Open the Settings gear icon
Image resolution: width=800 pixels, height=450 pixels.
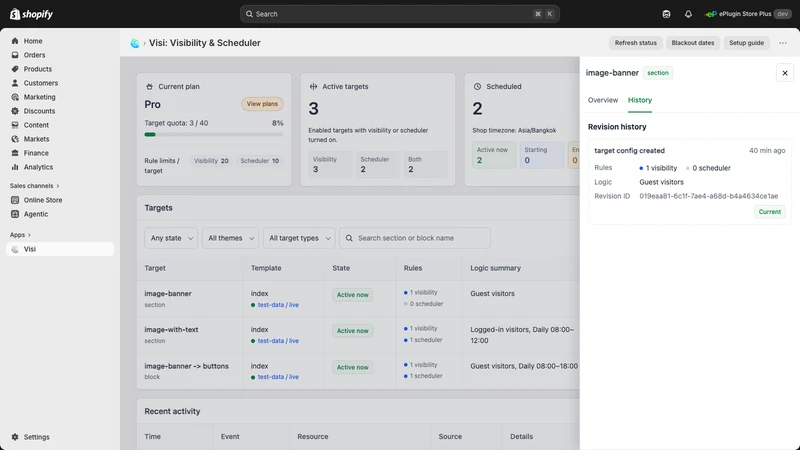[x=15, y=437]
